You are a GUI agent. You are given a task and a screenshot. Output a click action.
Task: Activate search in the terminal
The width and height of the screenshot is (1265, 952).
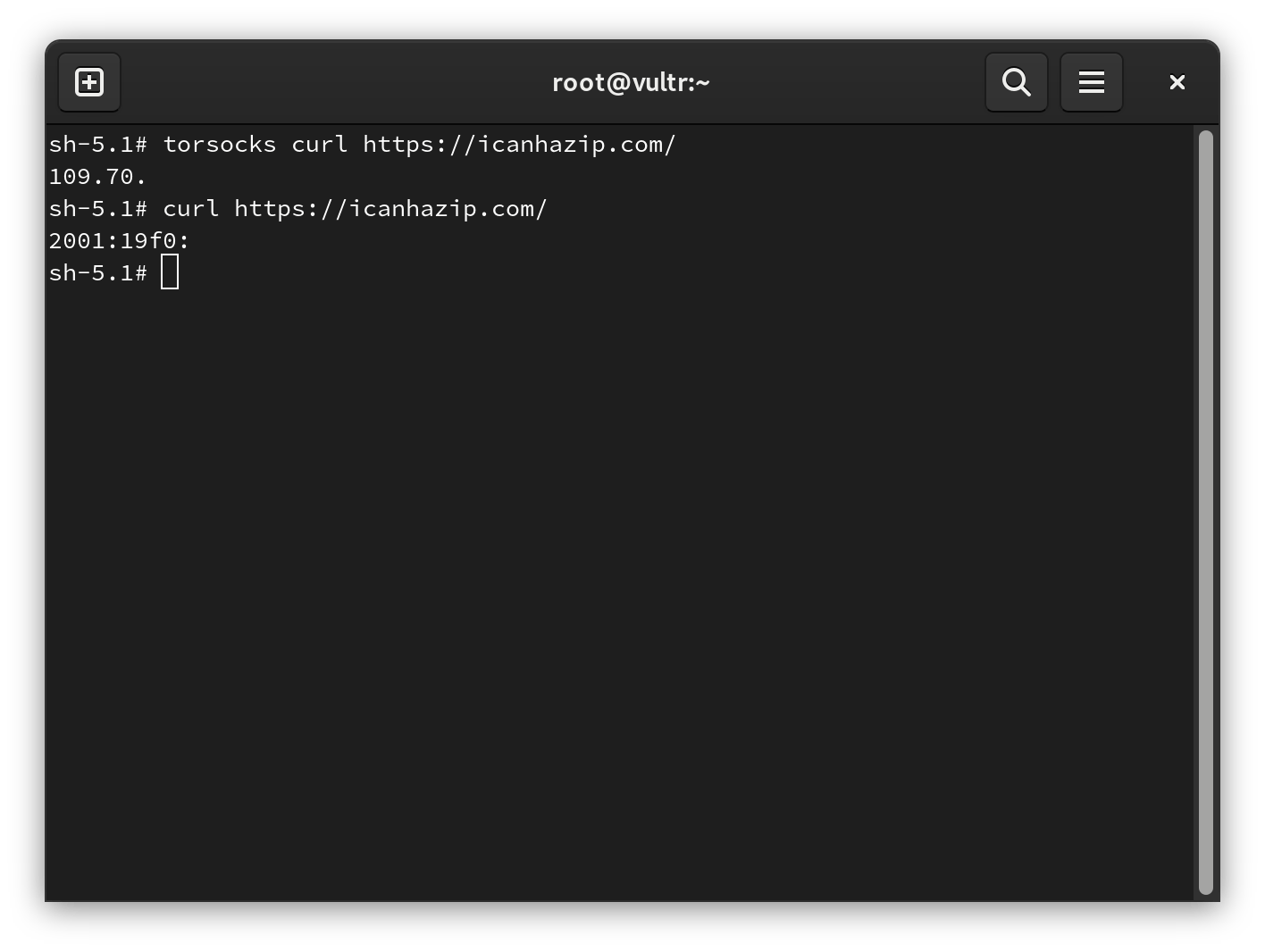point(1016,81)
